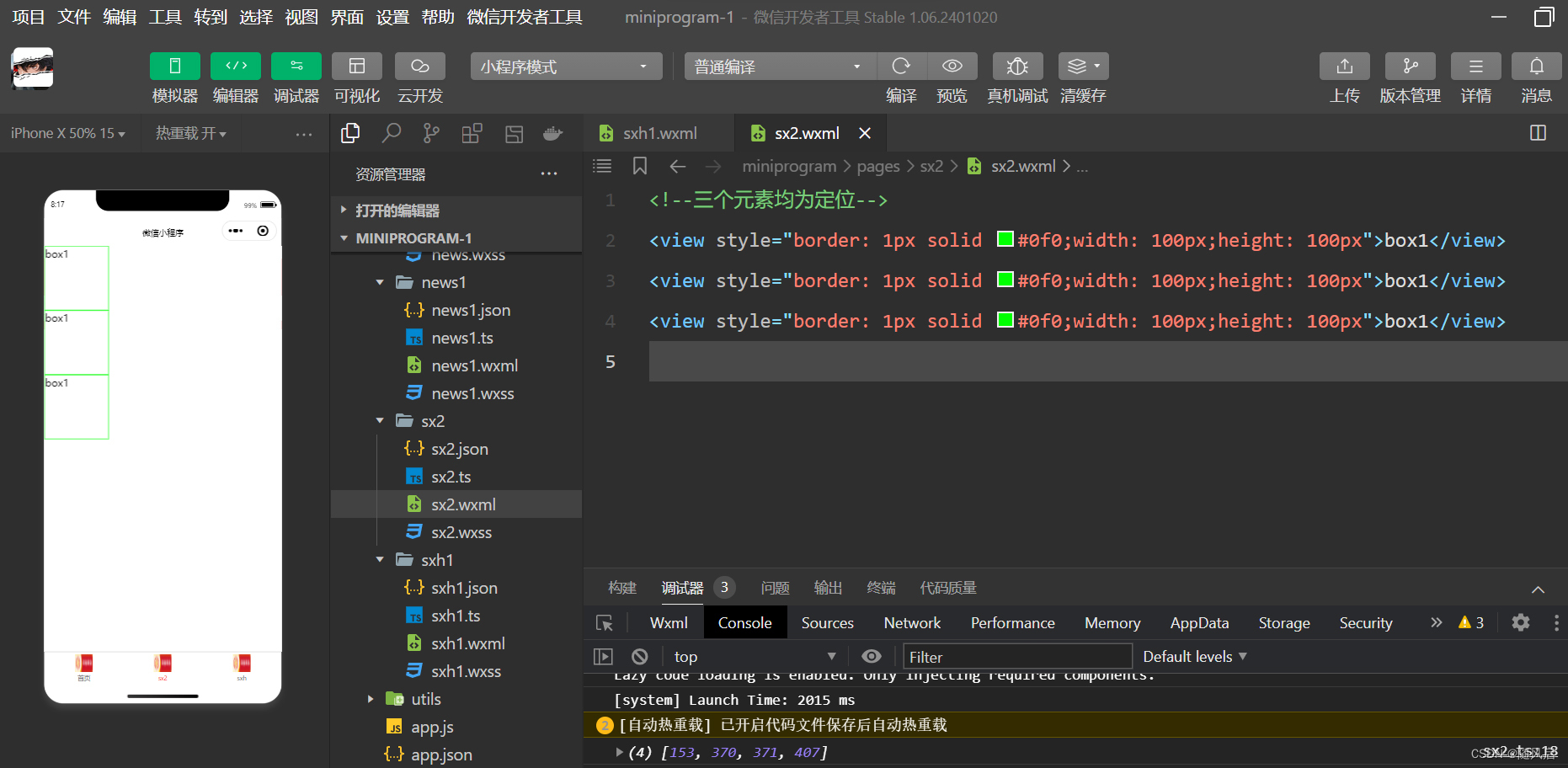The image size is (1568, 768).
Task: Open the 项目 menu
Action: (29, 17)
